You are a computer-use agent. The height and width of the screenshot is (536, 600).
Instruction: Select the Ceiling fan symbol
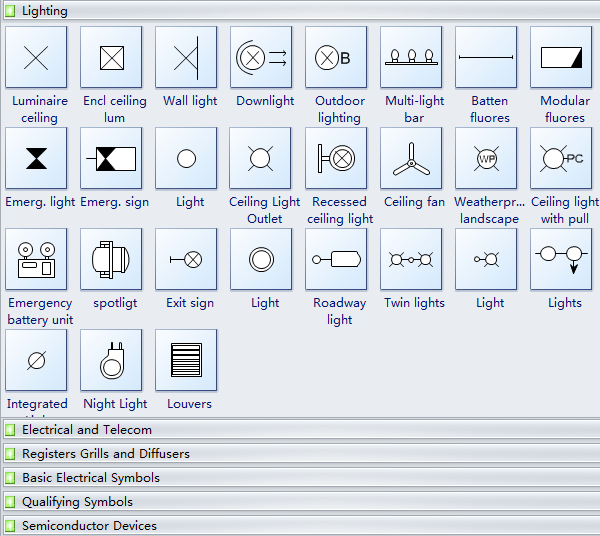click(x=411, y=158)
